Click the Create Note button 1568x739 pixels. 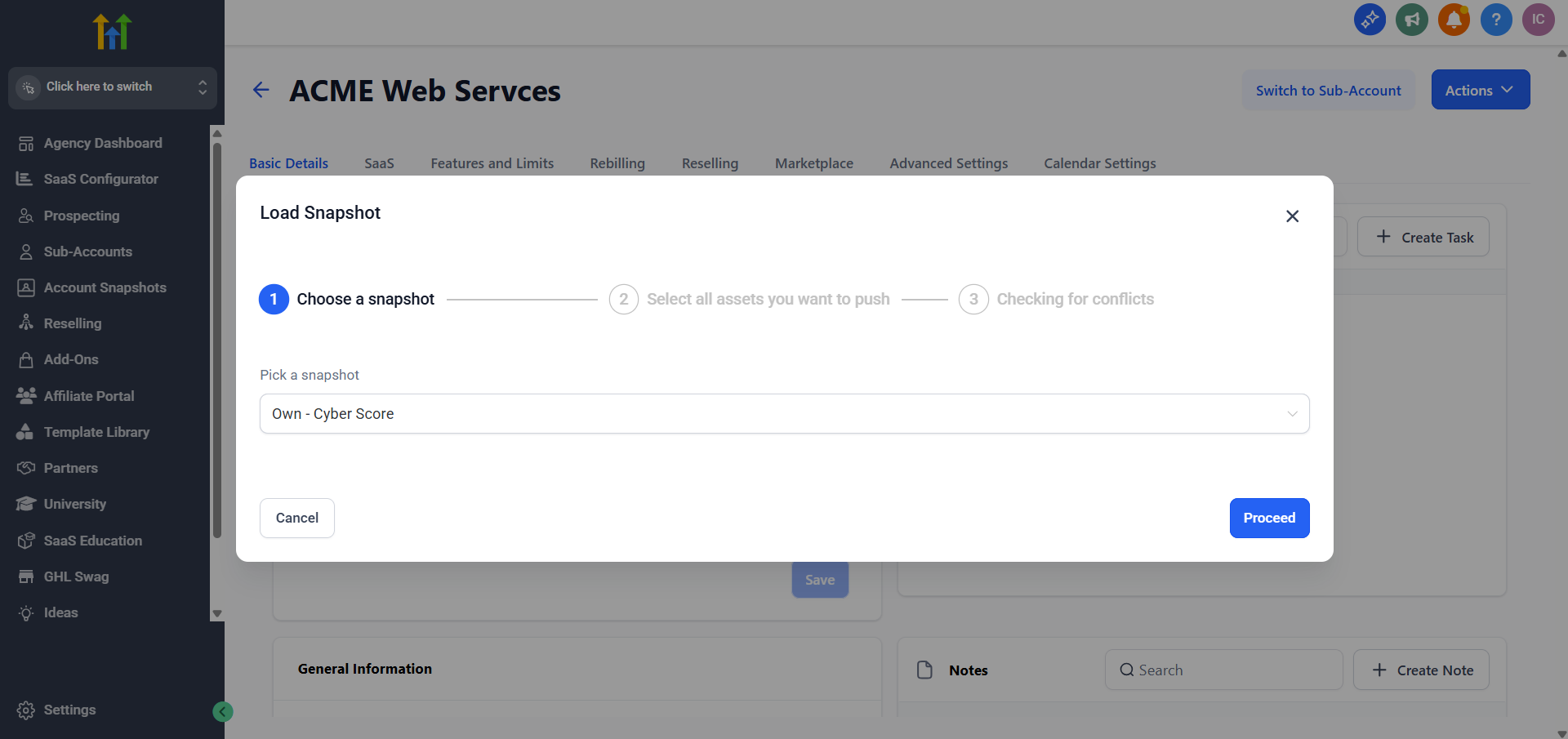point(1422,670)
